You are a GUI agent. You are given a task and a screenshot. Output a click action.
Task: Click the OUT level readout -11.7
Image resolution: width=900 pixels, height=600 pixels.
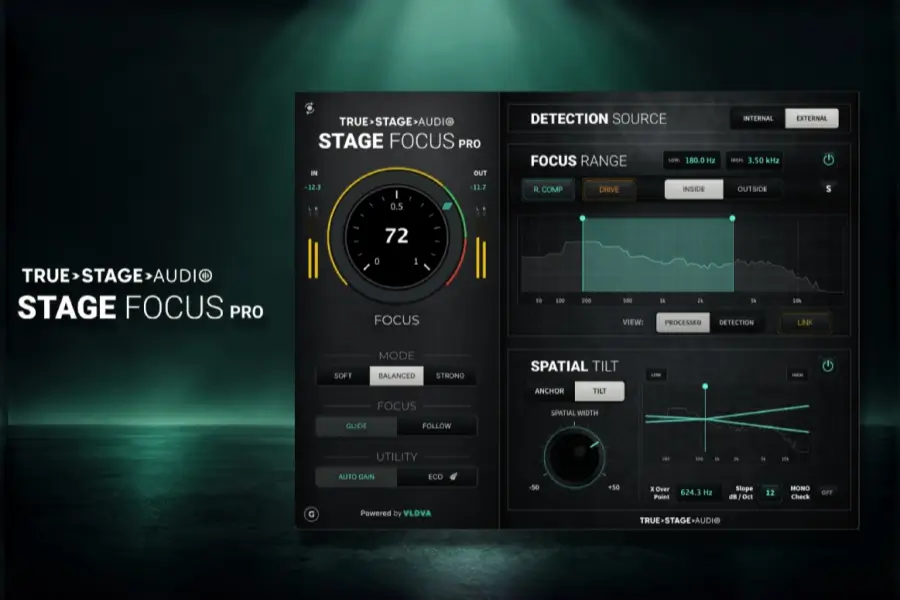pos(478,187)
